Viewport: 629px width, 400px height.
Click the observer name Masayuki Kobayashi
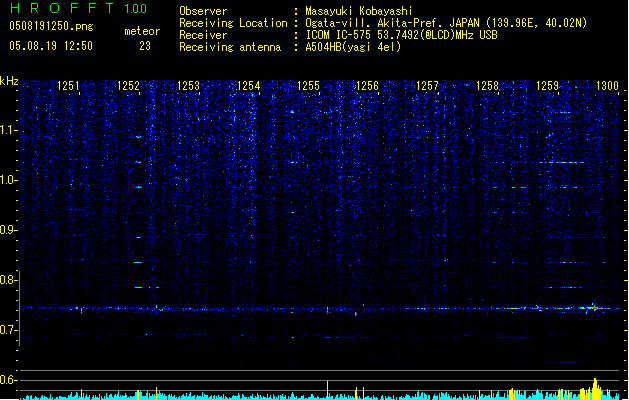[359, 11]
